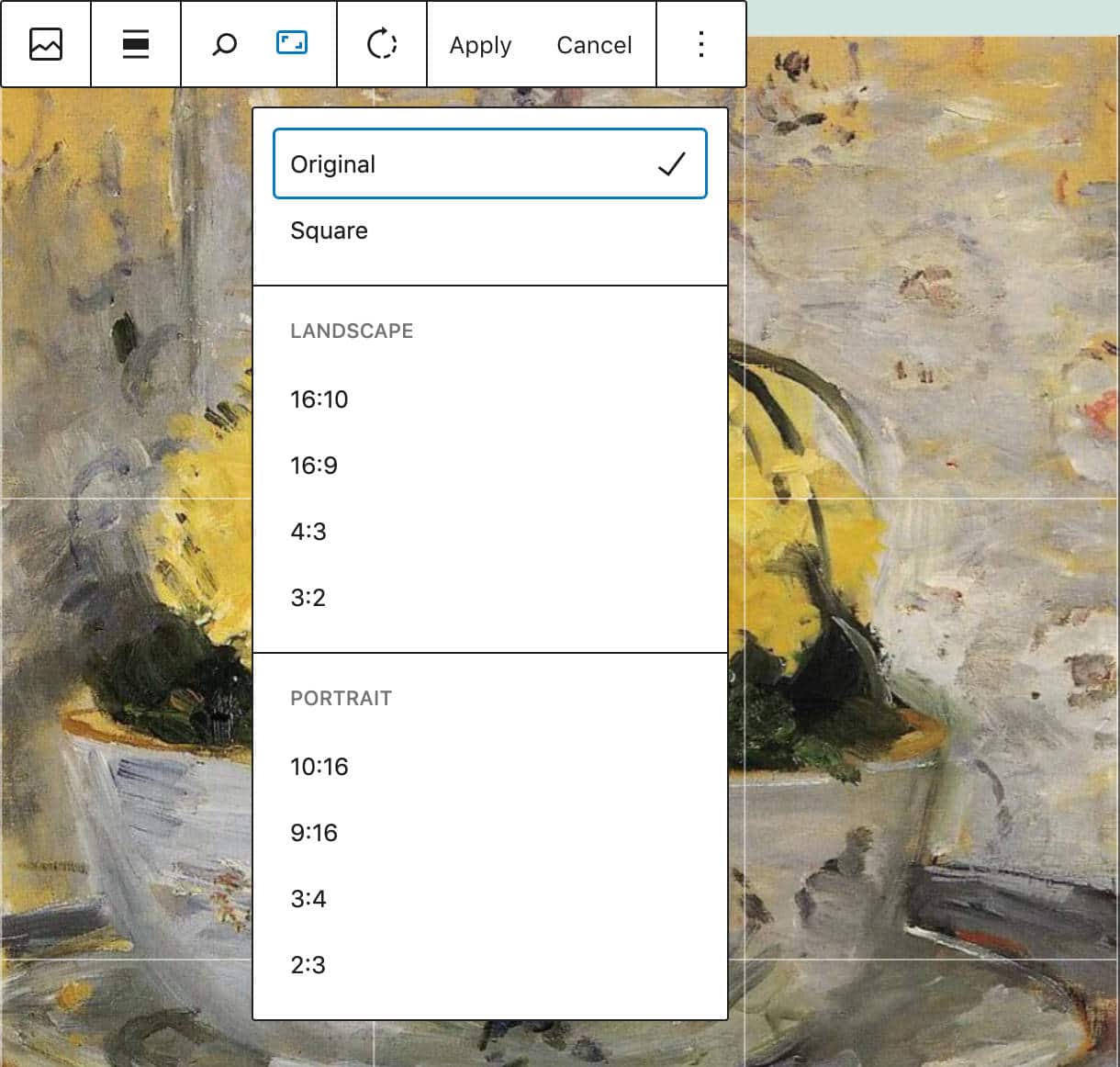Select the checked Original aspect ratio
The image size is (1120, 1067).
[488, 164]
